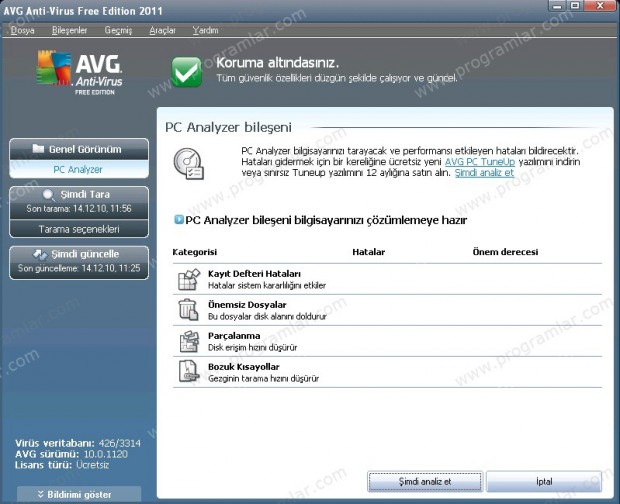
Task: Click the Koruma altındasınız status heading
Action: 277,62
